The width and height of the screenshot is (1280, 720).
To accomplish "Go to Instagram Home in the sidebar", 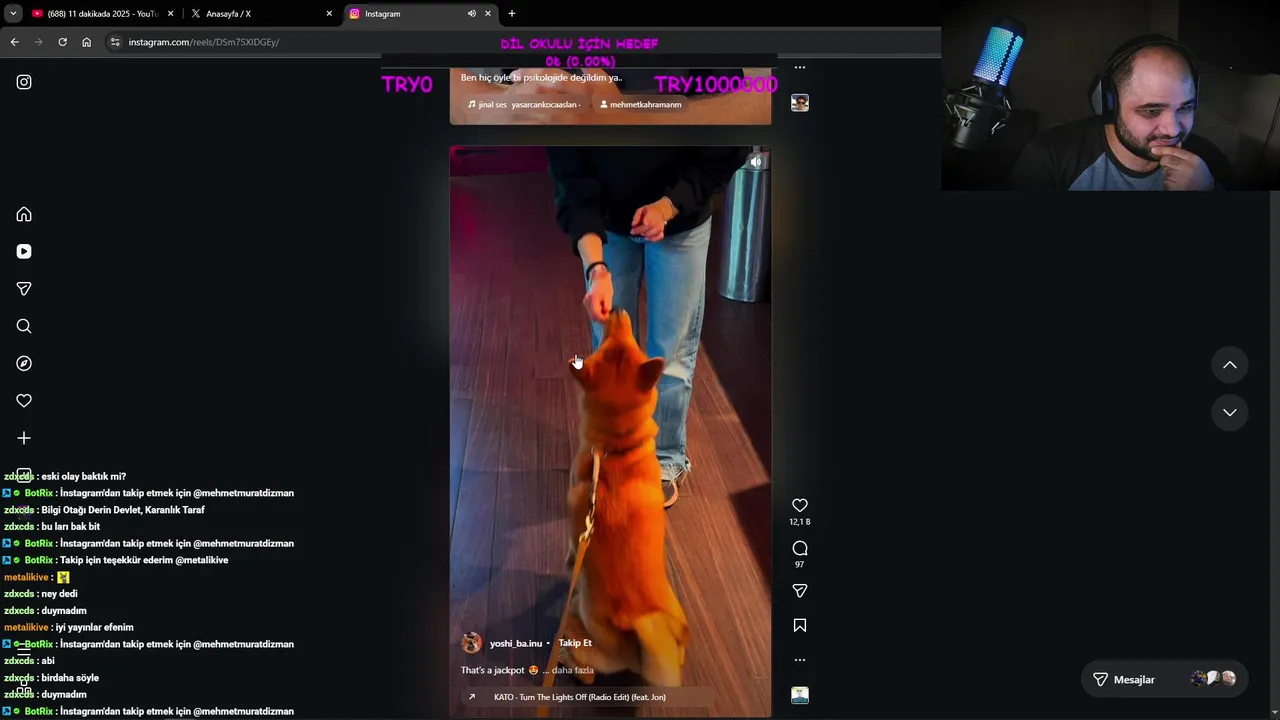I will (x=24, y=214).
